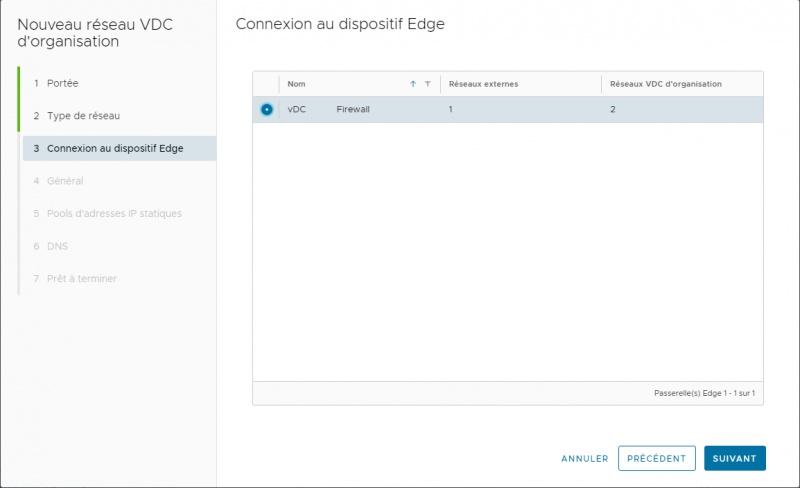
Task: Click the Annuler button
Action: [x=585, y=458]
